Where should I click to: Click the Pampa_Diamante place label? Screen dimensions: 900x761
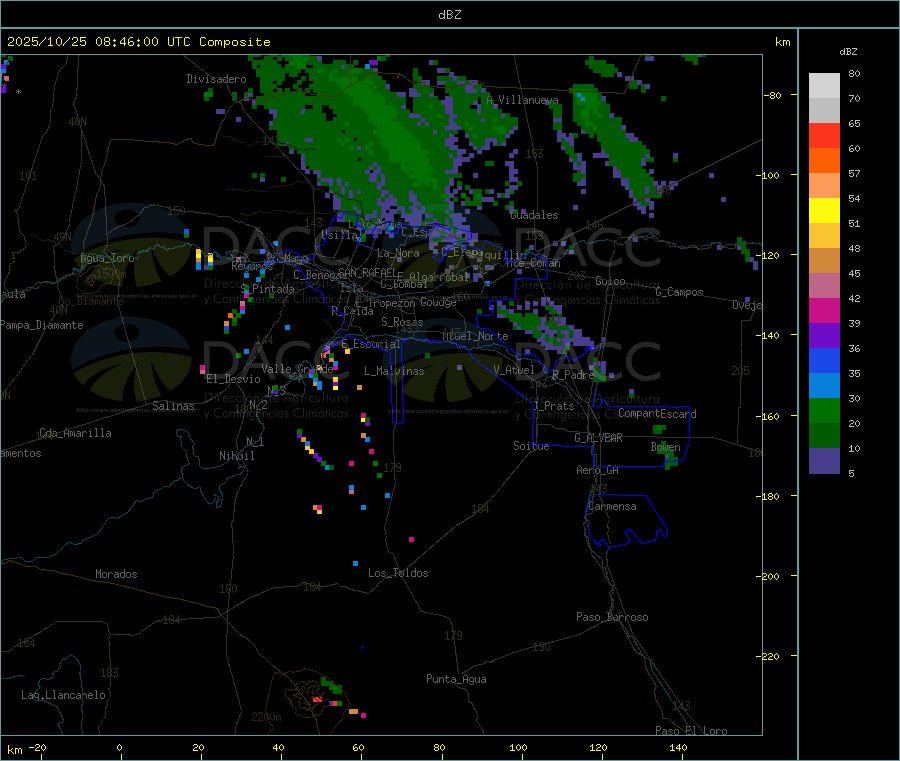coord(42,325)
